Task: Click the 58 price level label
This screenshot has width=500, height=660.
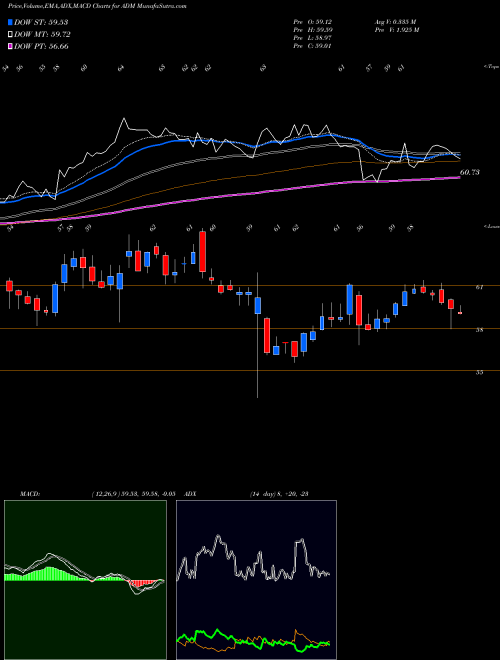Action: tap(479, 330)
